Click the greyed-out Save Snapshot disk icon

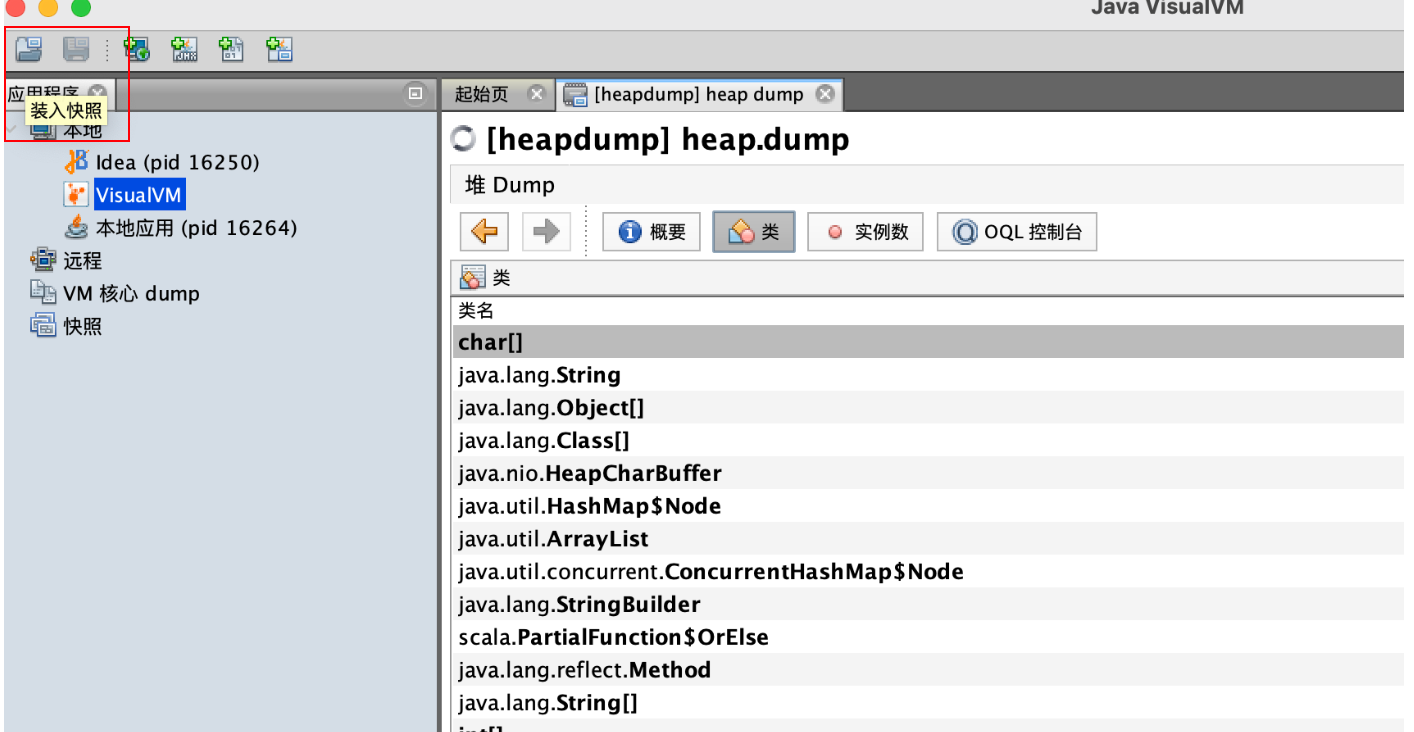click(76, 48)
